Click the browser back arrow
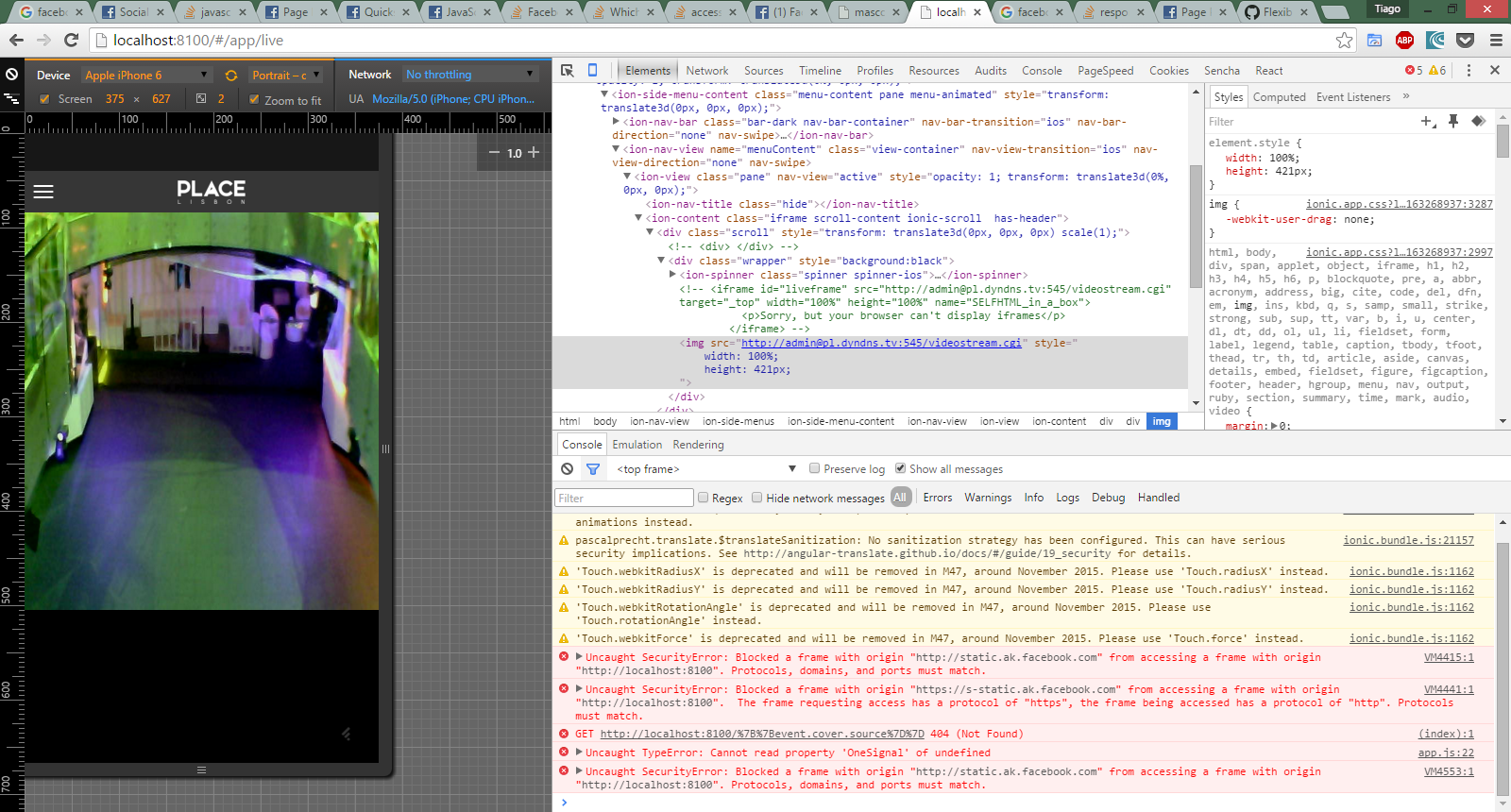The height and width of the screenshot is (812, 1511). pyautogui.click(x=16, y=40)
